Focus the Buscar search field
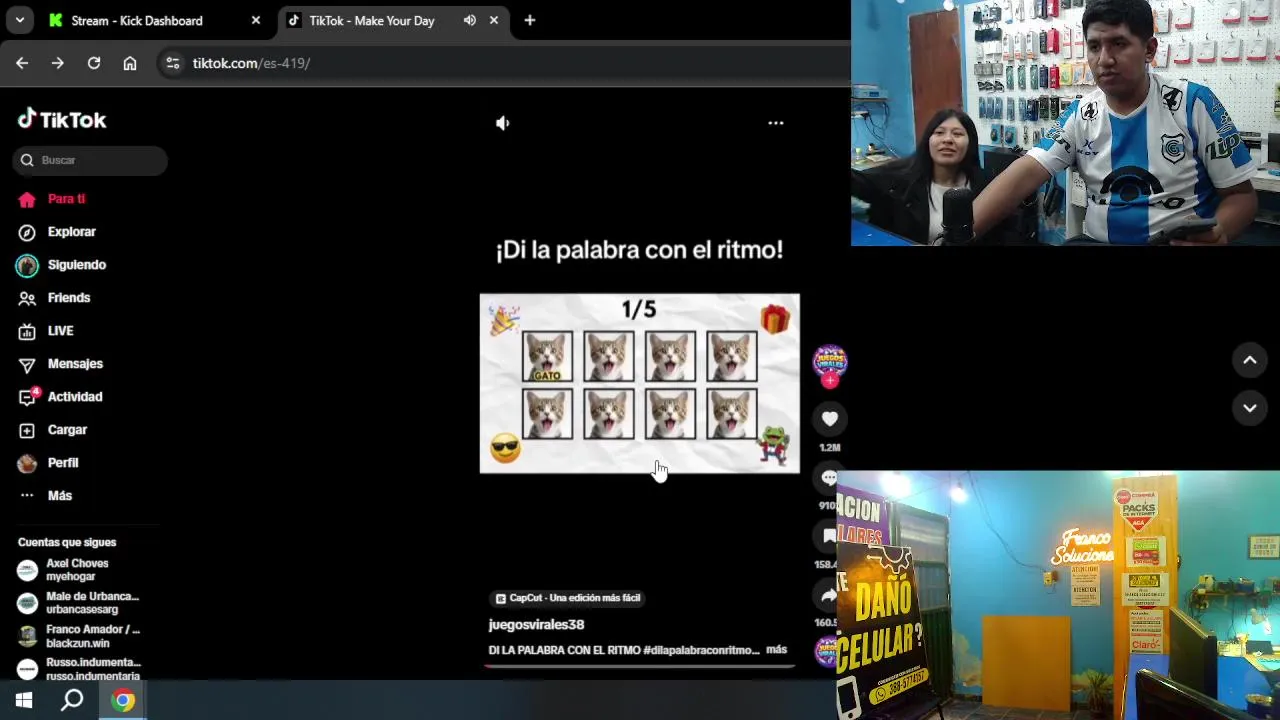1280x720 pixels. click(90, 160)
